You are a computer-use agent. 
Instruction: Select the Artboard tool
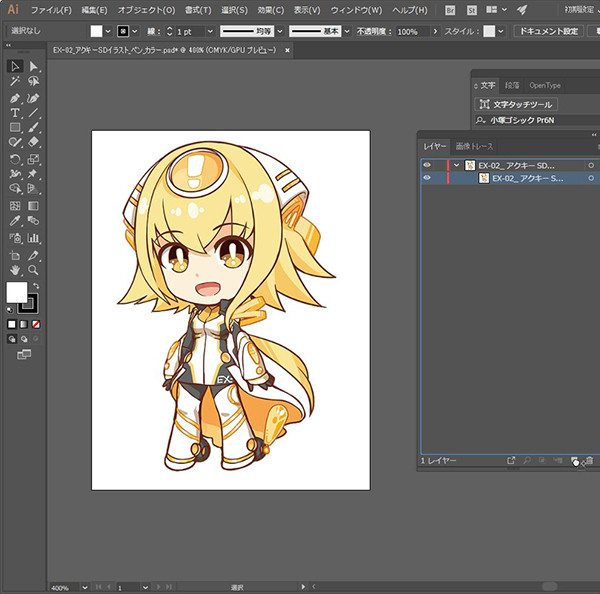click(x=15, y=255)
